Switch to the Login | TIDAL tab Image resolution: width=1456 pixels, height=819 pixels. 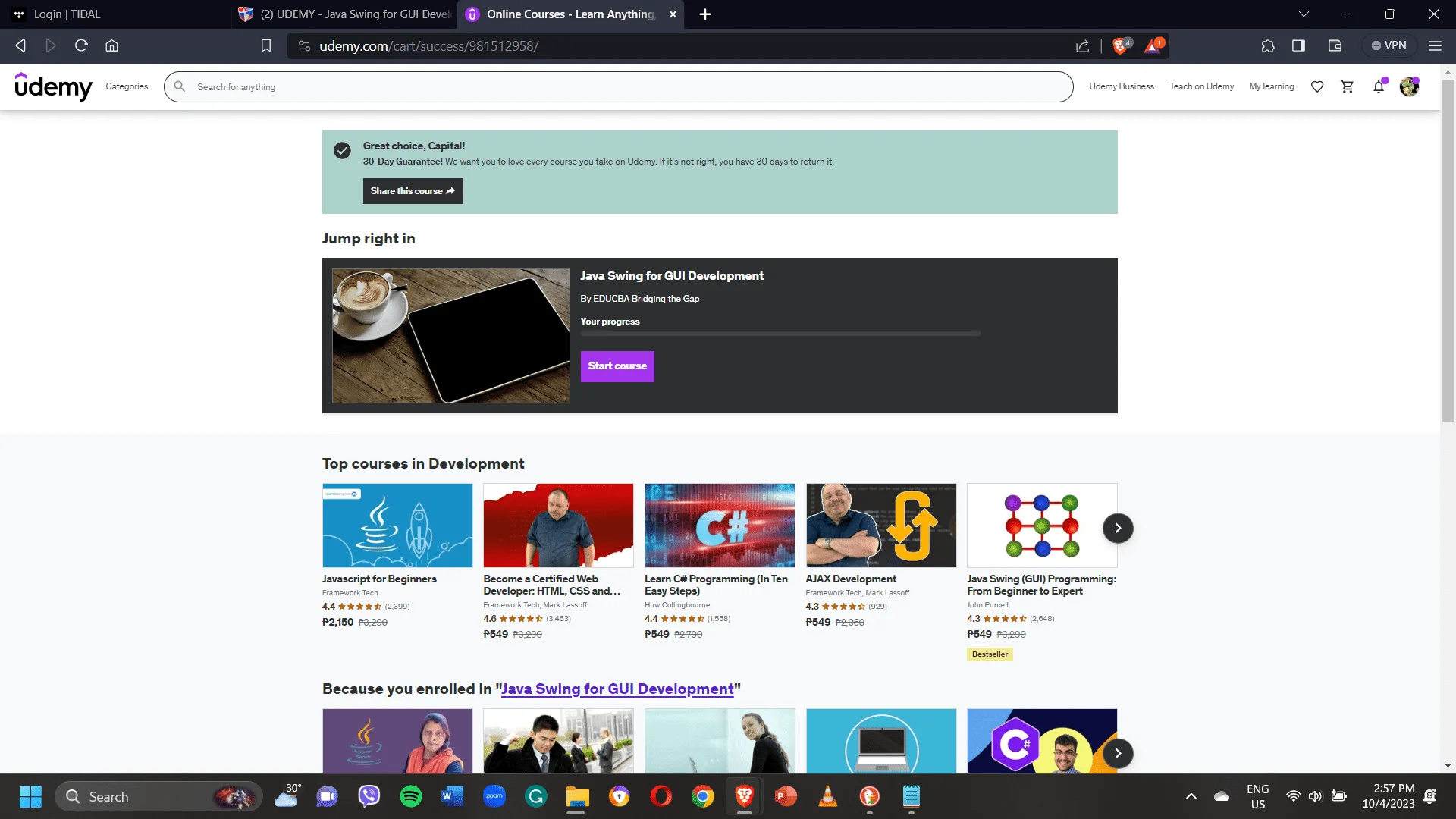(x=115, y=14)
